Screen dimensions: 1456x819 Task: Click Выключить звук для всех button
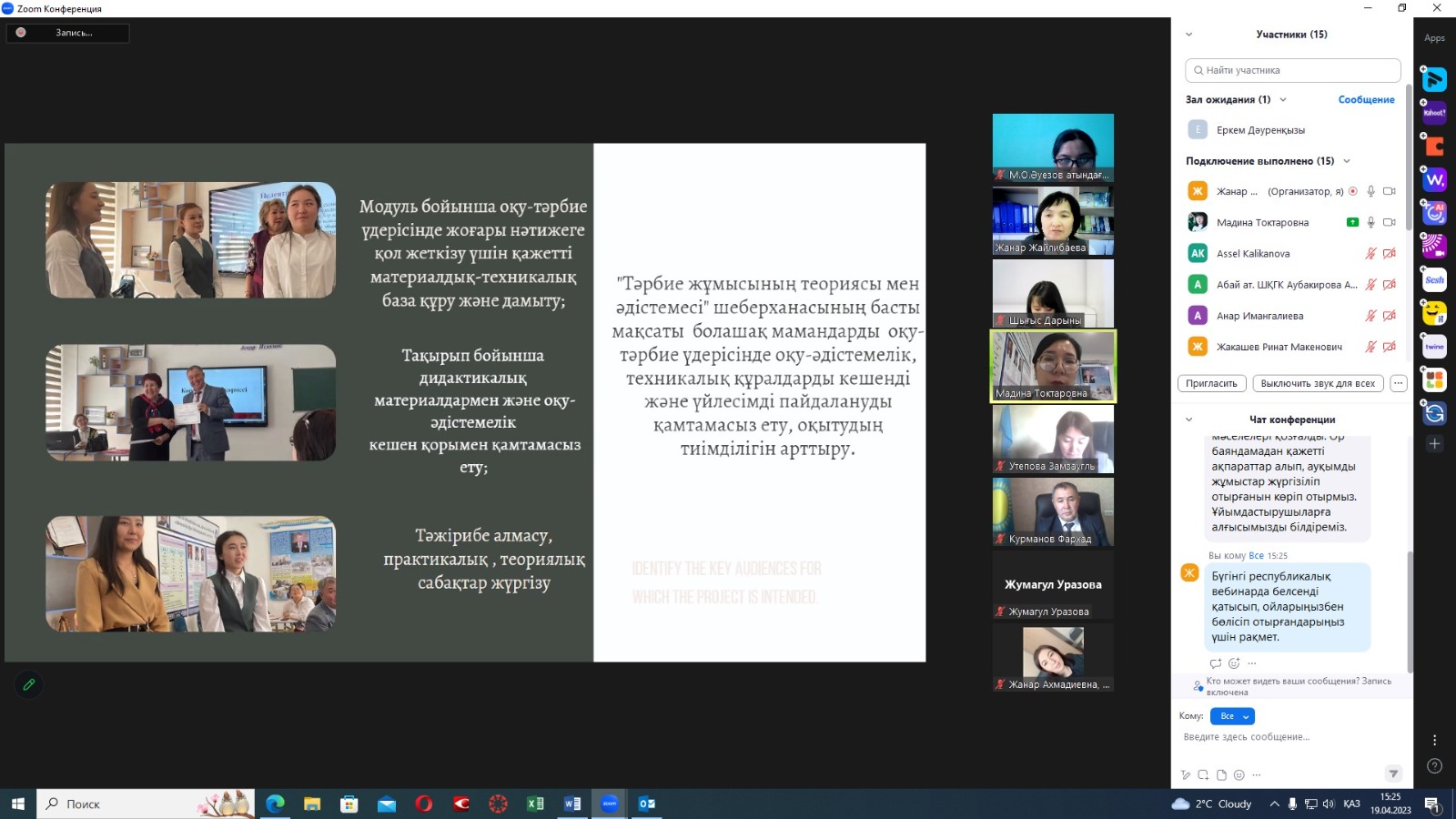[x=1317, y=384]
